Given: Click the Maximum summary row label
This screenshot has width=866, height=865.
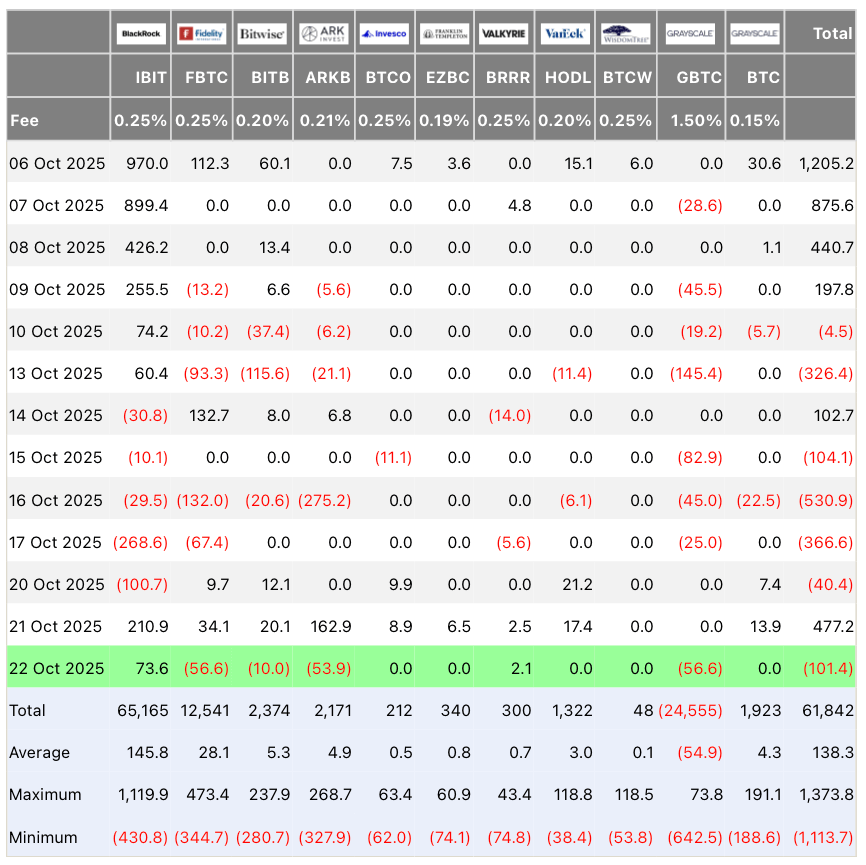Looking at the screenshot, I should pos(43,794).
